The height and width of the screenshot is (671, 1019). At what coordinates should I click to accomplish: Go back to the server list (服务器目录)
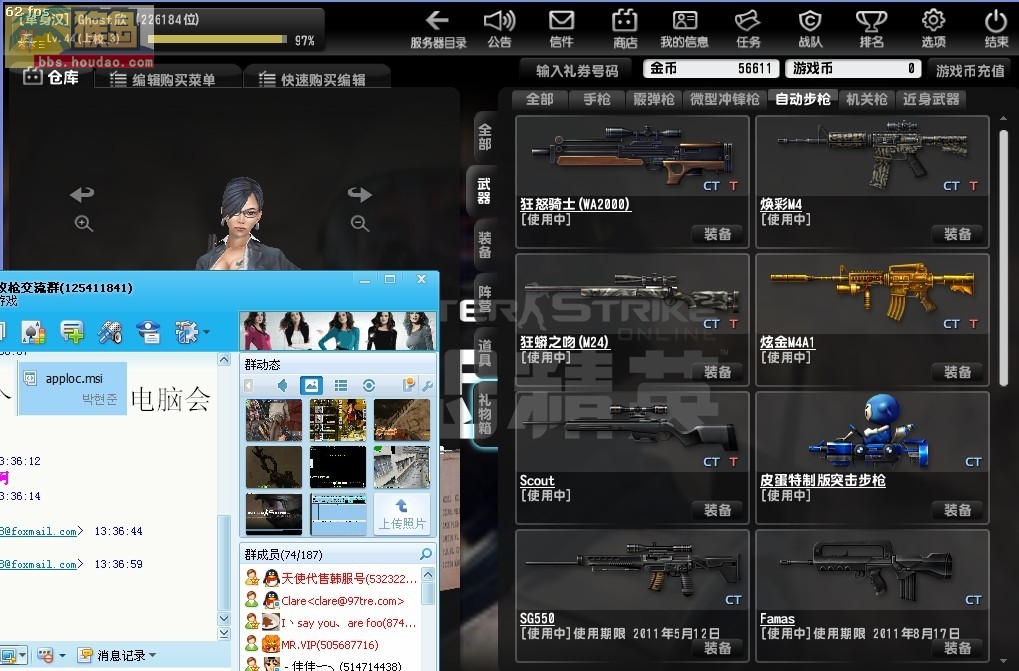point(438,29)
